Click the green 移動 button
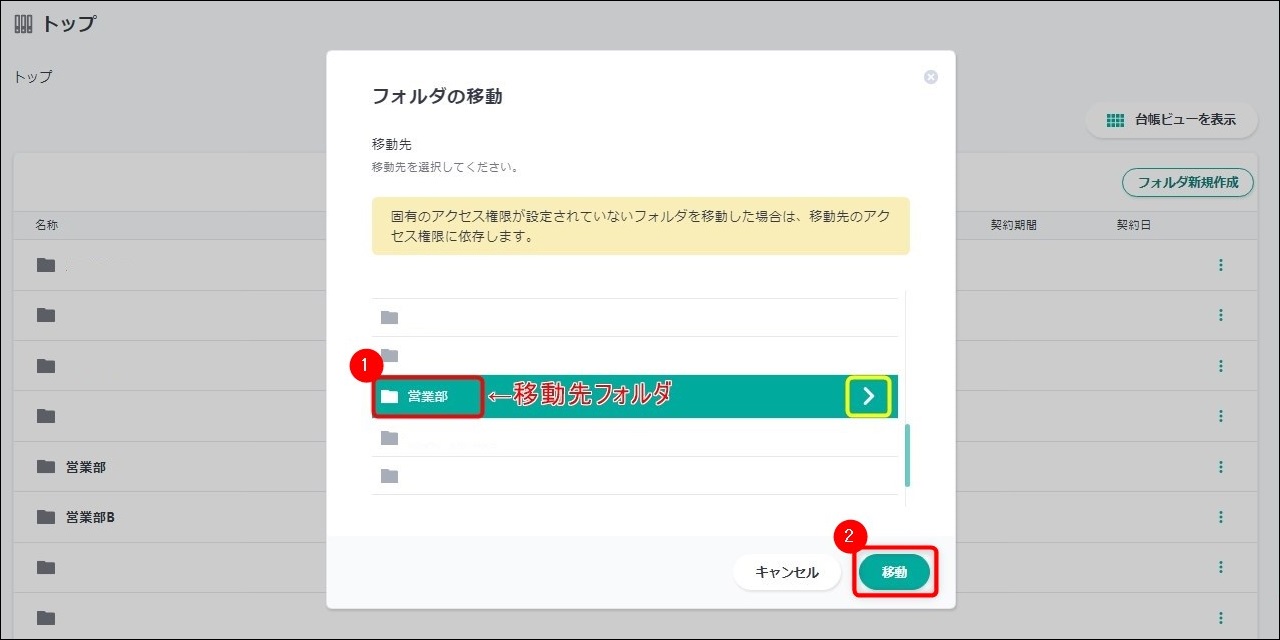 (x=894, y=572)
